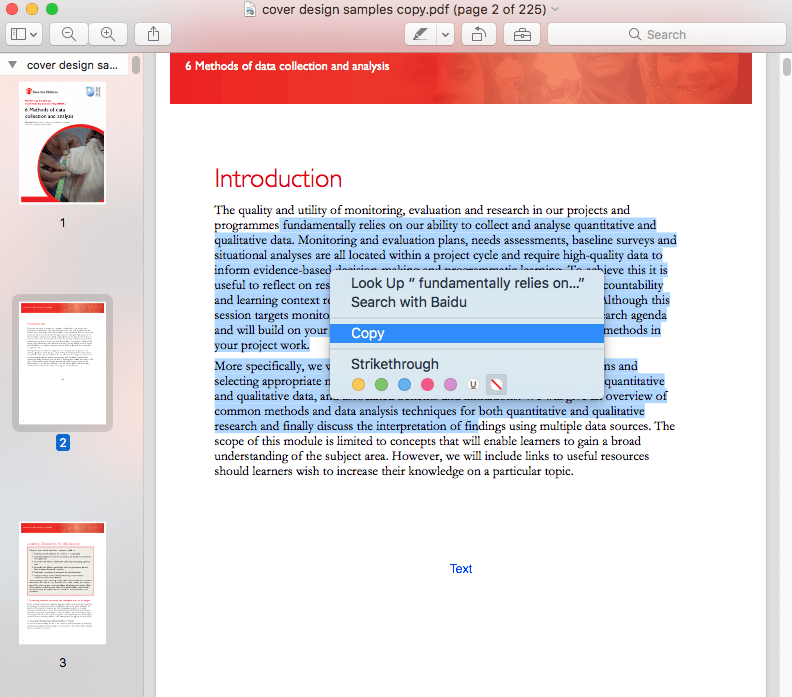Image resolution: width=792 pixels, height=697 pixels.
Task: Choose Strikethrough in the context menu
Action: (394, 364)
